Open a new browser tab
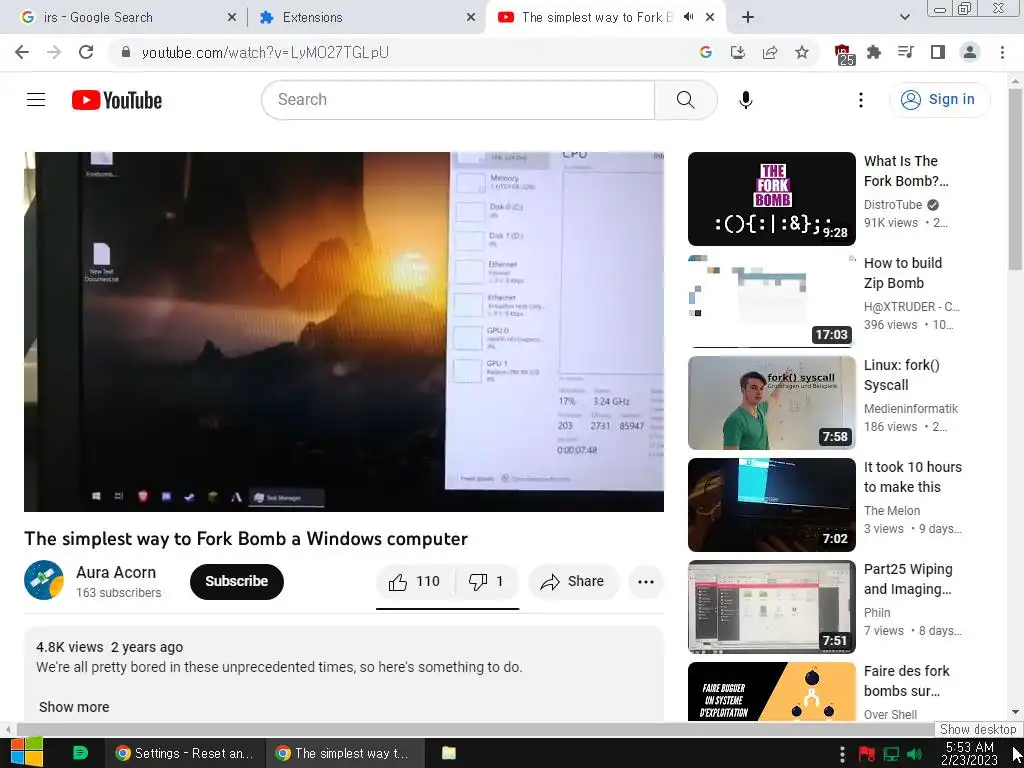 pos(748,18)
